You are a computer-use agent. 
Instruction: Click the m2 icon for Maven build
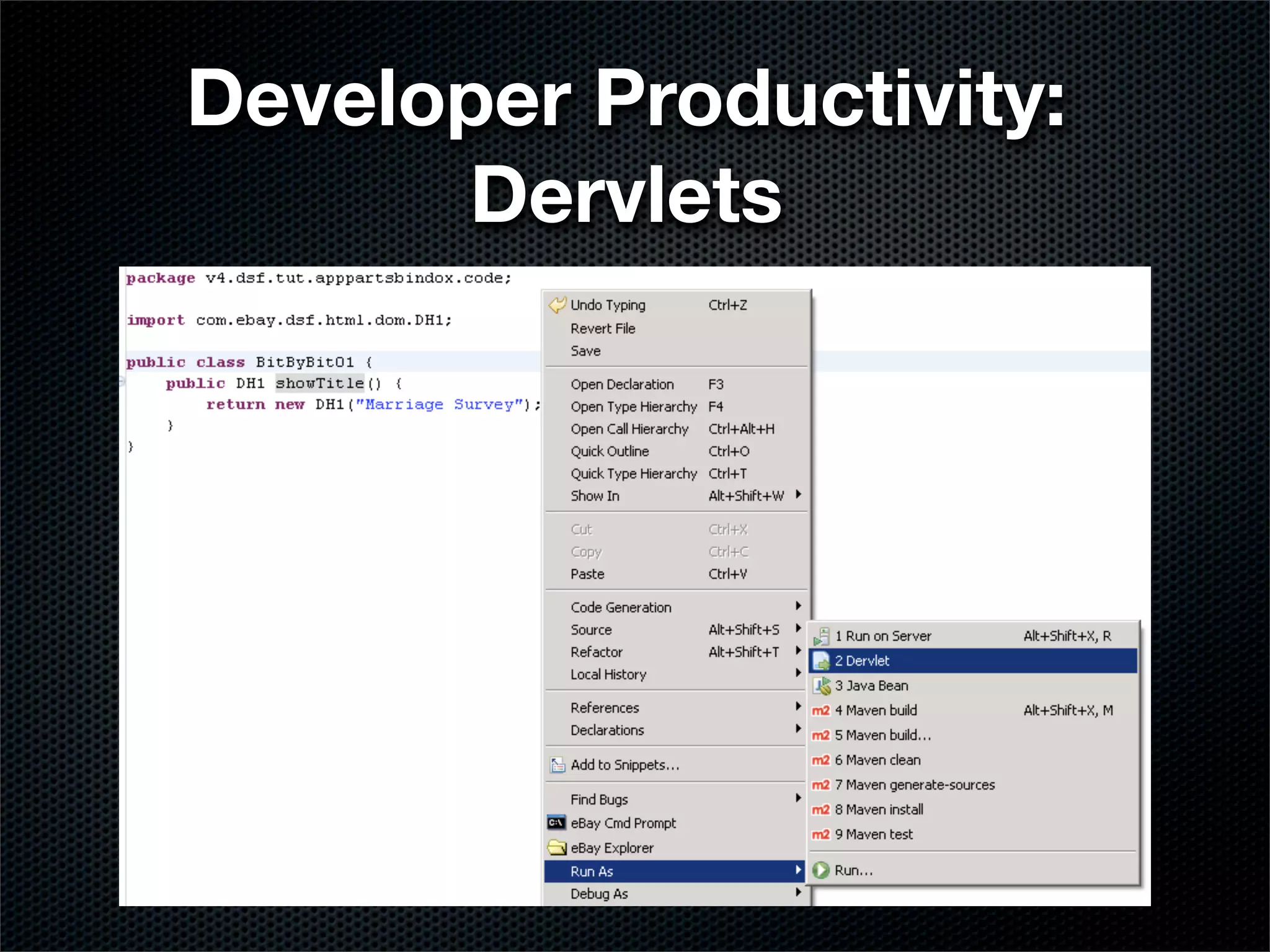pos(821,710)
